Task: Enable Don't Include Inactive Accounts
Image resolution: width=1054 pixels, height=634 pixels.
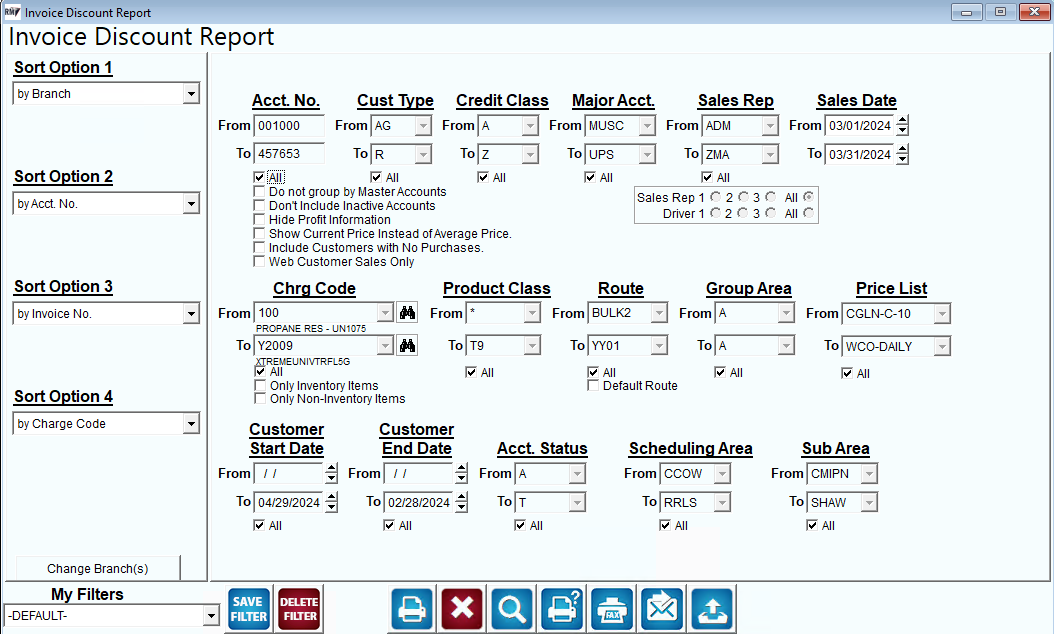Action: click(259, 206)
